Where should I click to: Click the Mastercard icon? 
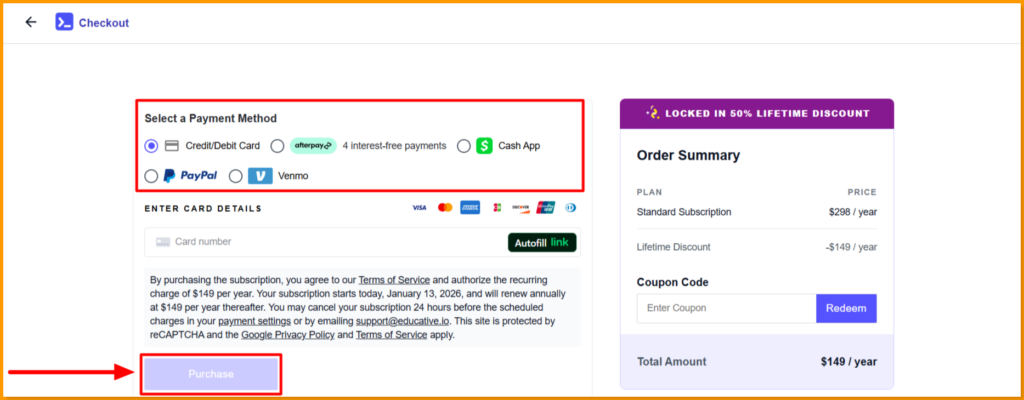(445, 208)
